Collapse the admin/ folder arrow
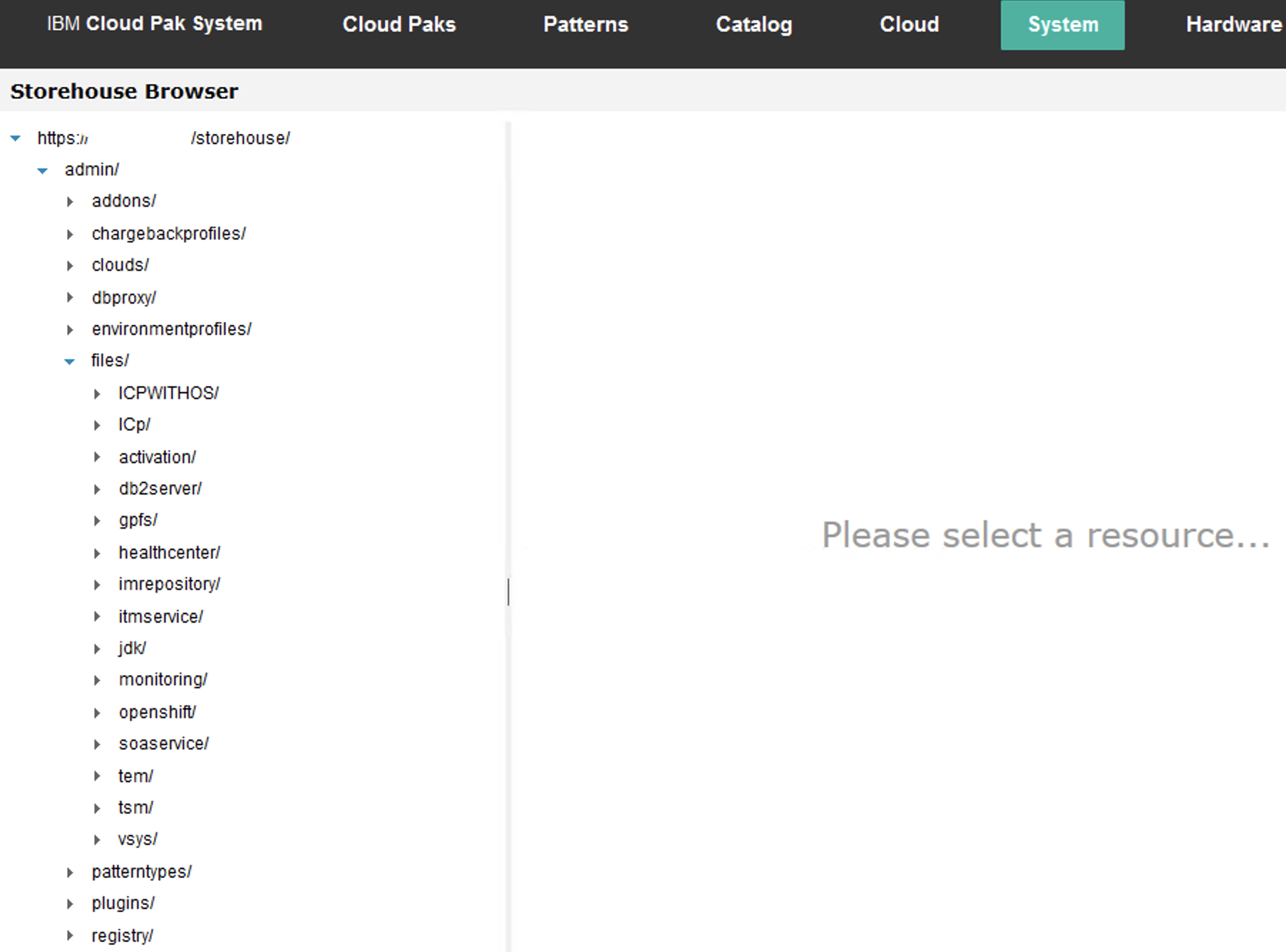The height and width of the screenshot is (952, 1286). click(x=43, y=170)
